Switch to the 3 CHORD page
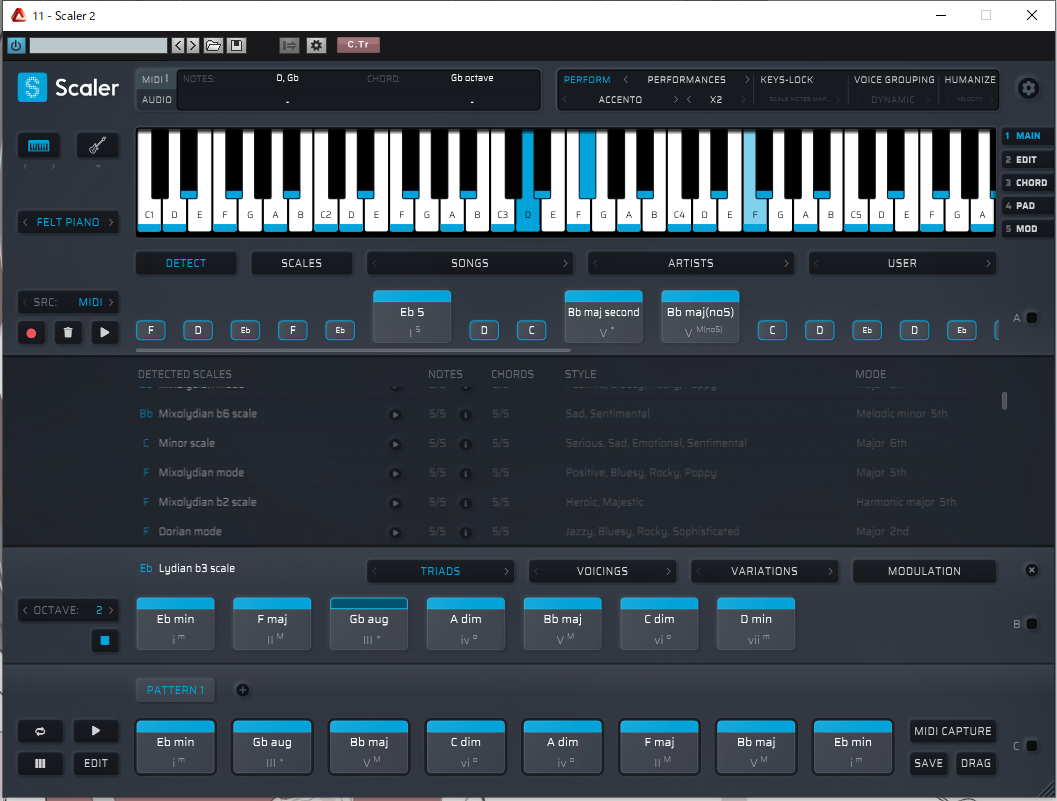 click(1025, 183)
